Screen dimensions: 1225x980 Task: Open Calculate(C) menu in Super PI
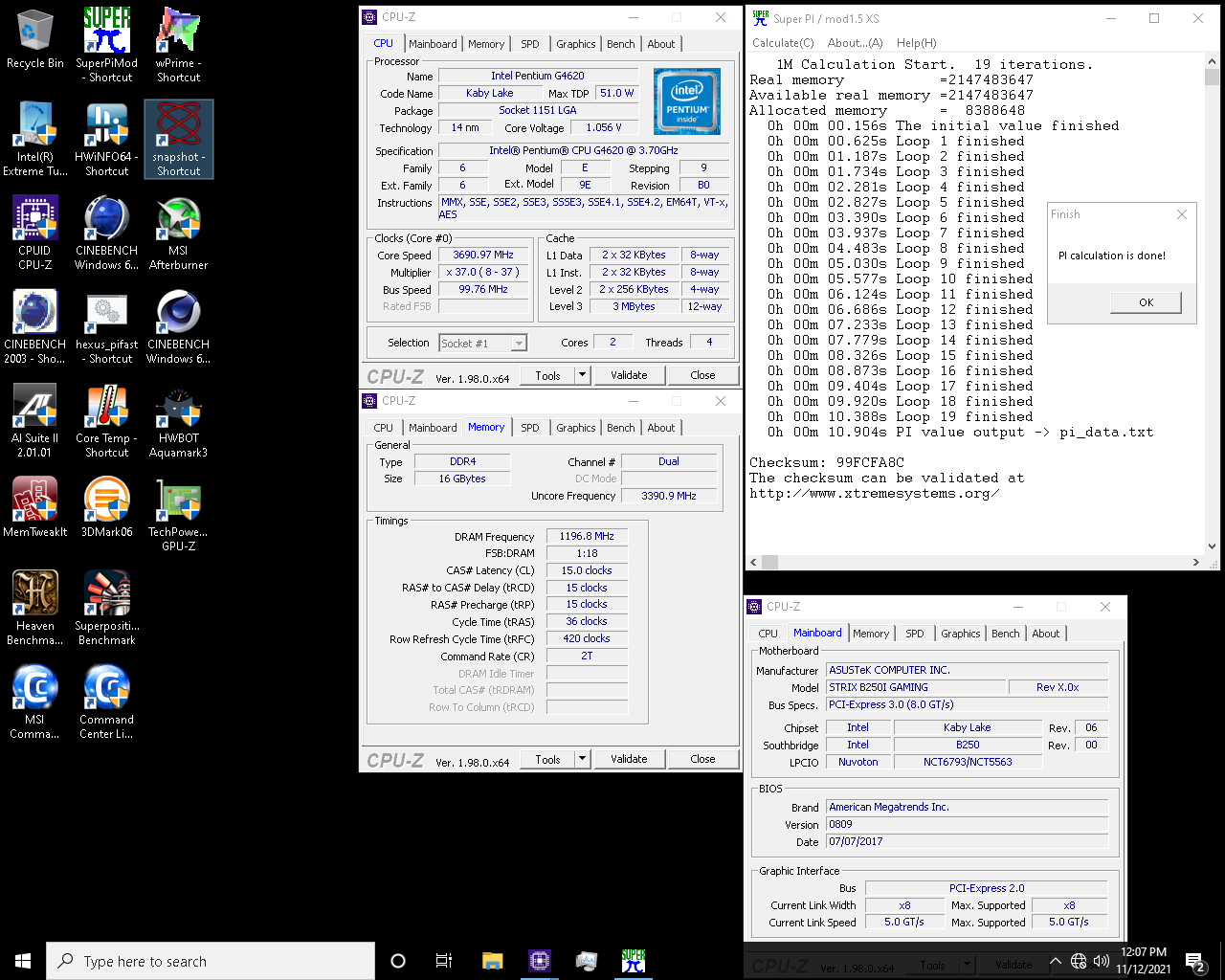coord(783,43)
